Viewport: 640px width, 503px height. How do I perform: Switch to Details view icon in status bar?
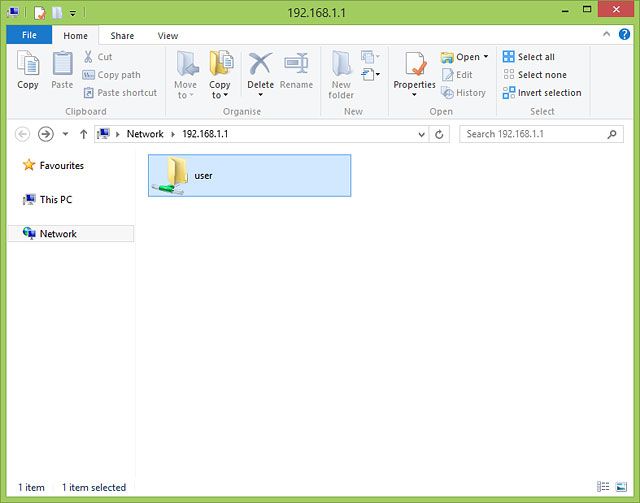[x=603, y=487]
